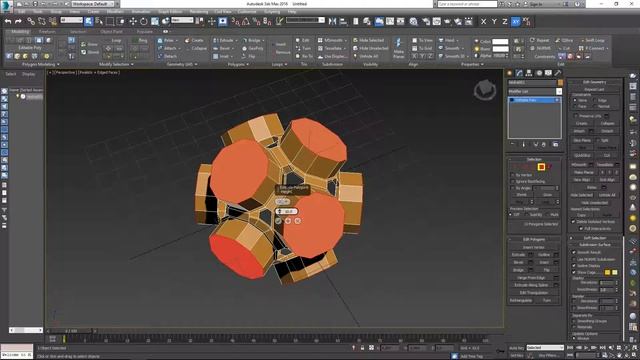Select Polygon sub-object level icon

click(x=541, y=167)
